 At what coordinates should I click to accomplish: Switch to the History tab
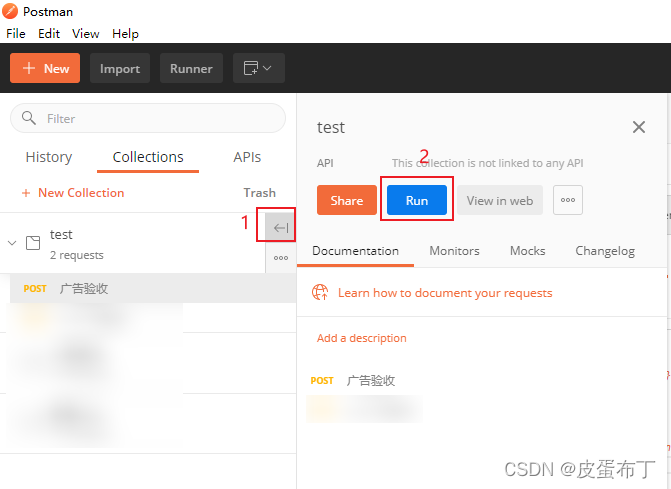(x=49, y=157)
